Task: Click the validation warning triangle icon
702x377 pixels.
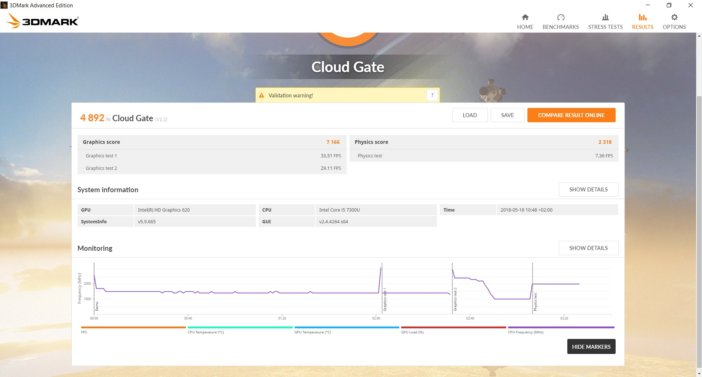Action: coord(261,95)
